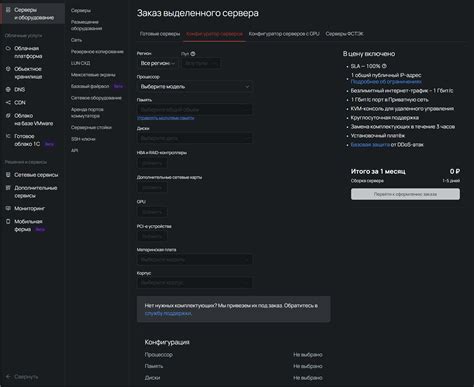Screen dimensions: 474x387
Task: Open the Базовая защита link
Action: (x=370, y=145)
